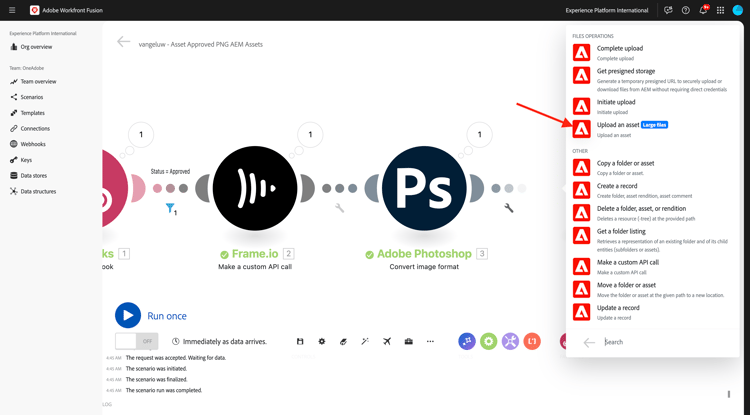Choose Copy a folder or asset
Screen dimensions: 750x415
tap(652, 167)
